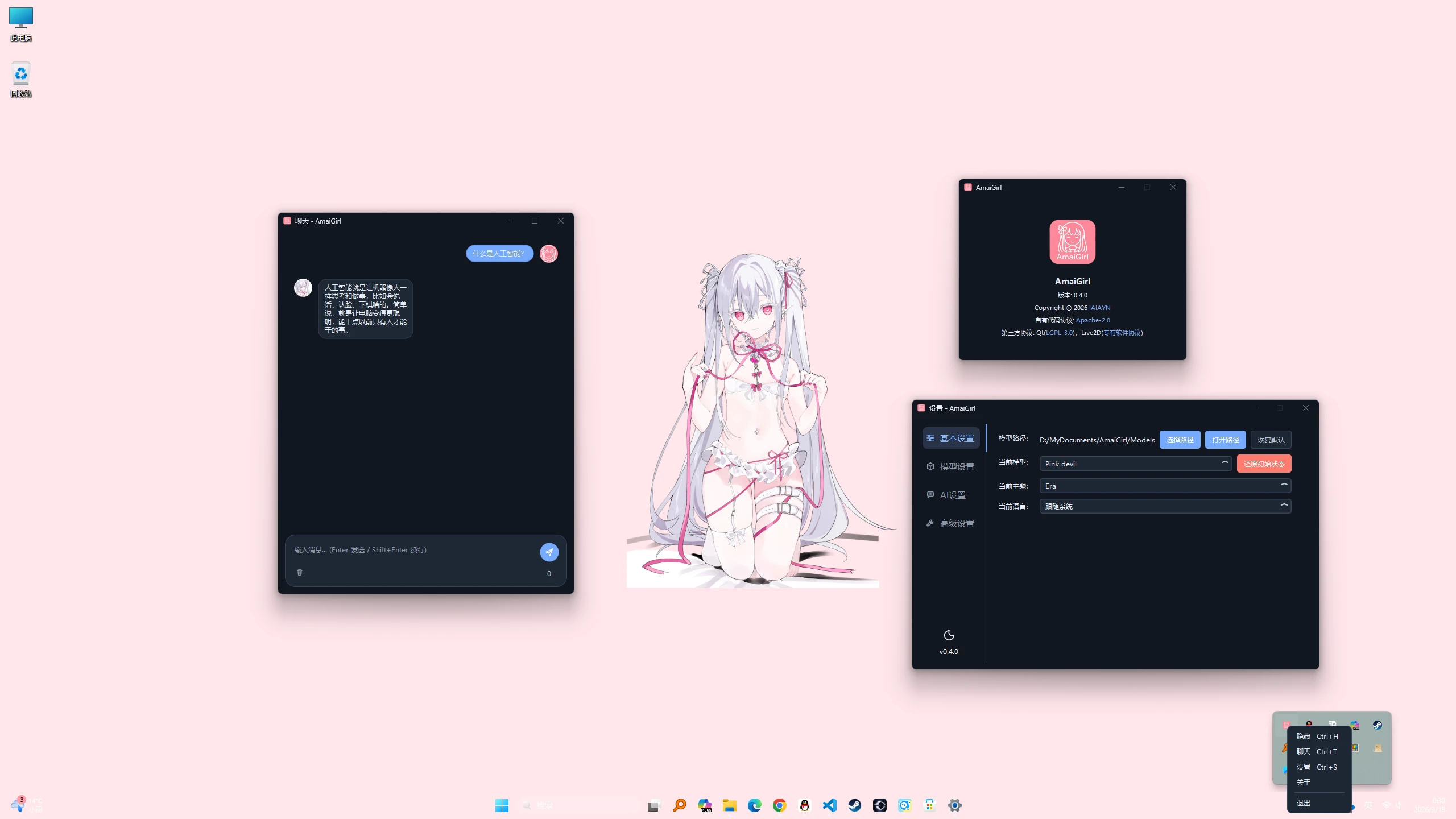Select 聊天 Ctrl+T in tray context menu
Screen dimensions: 1456x819
(x=1319, y=751)
